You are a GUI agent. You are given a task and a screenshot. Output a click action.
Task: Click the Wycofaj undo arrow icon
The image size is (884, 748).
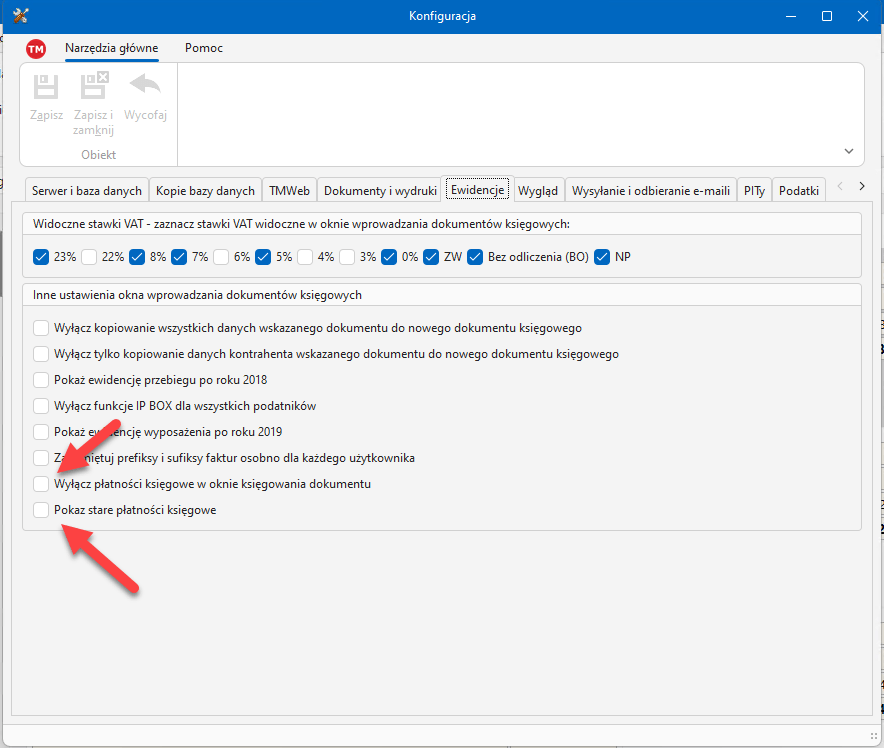click(x=145, y=86)
